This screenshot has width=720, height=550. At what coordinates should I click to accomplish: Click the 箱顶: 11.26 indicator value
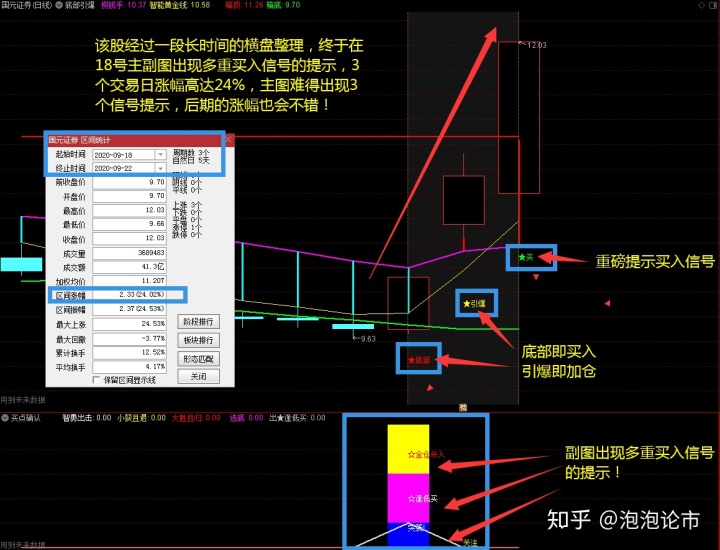click(x=244, y=6)
